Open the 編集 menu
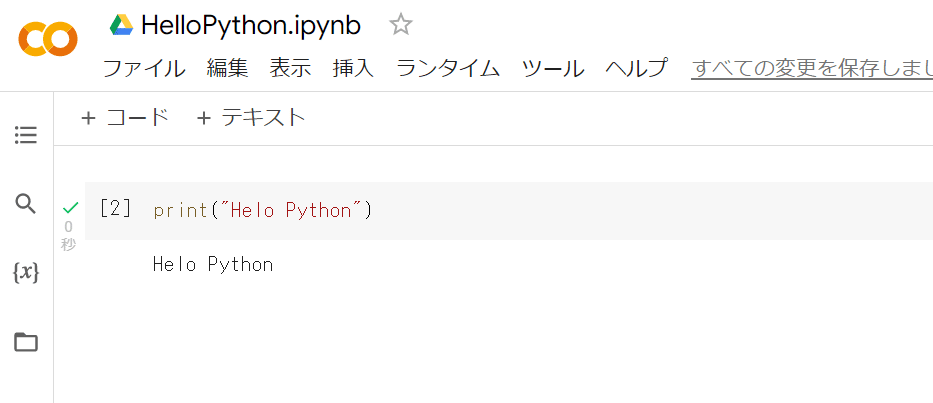The width and height of the screenshot is (933, 403). [227, 68]
